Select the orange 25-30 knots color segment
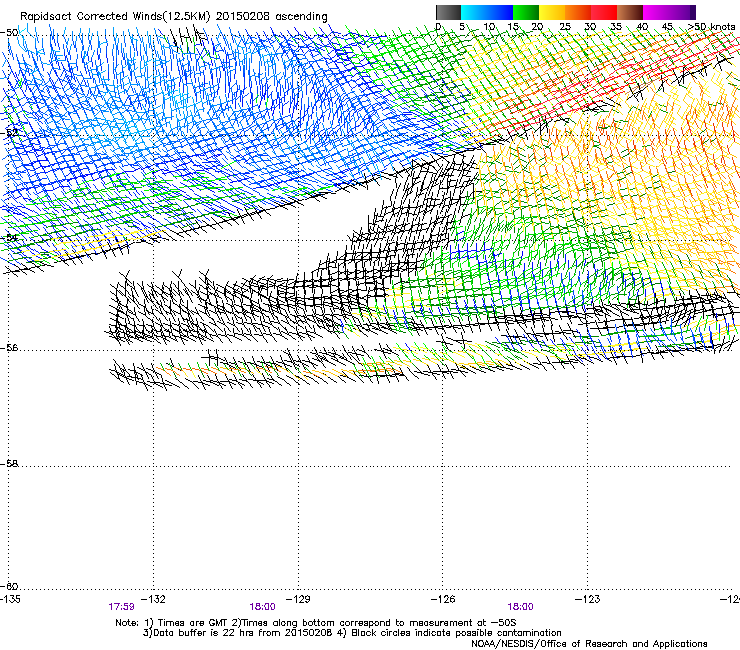 [578, 12]
